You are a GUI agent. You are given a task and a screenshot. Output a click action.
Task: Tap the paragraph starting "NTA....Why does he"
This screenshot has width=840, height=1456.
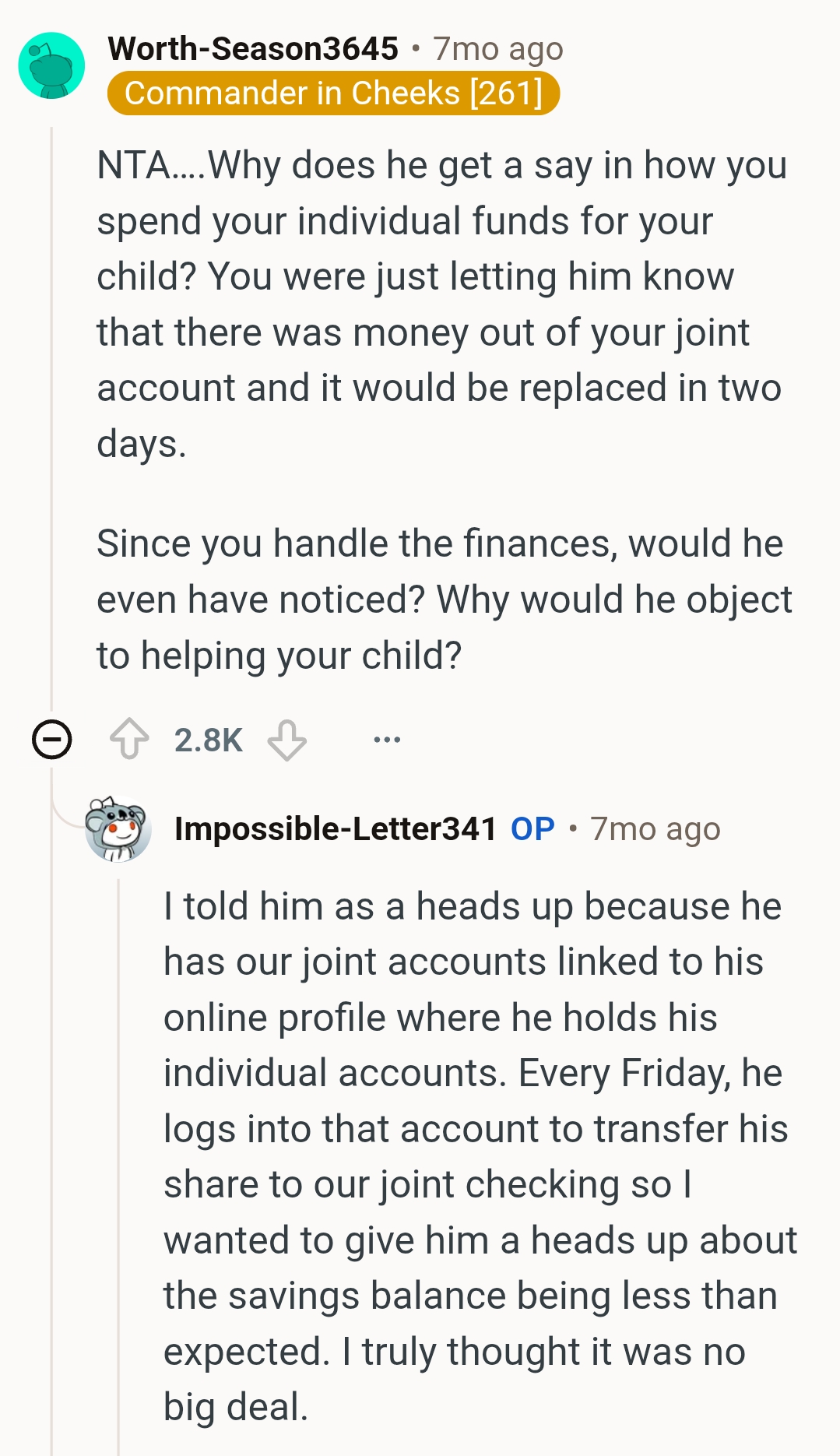click(x=440, y=304)
